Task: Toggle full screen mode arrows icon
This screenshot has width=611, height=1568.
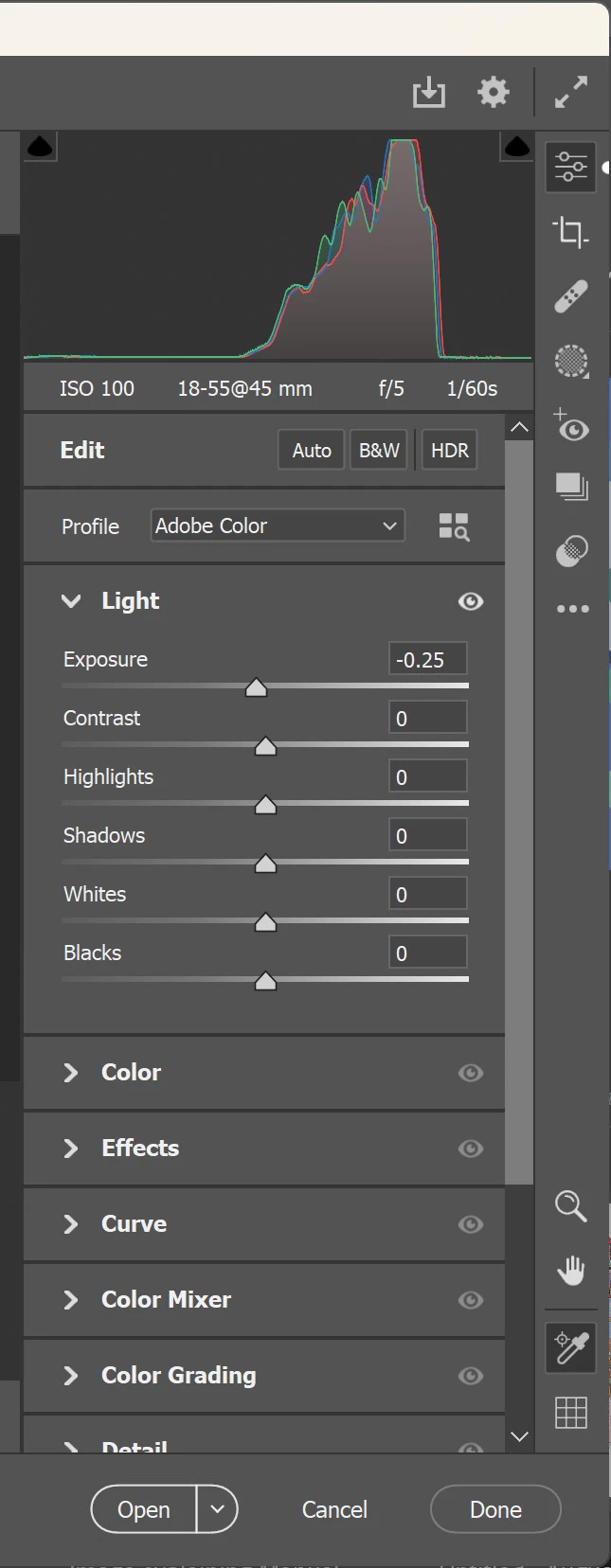Action: [x=571, y=93]
